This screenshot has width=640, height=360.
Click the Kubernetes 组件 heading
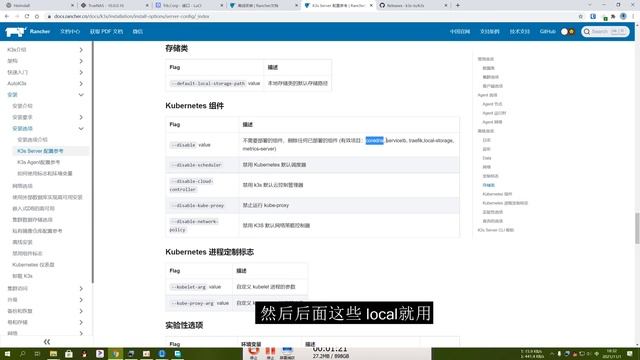pyautogui.click(x=194, y=106)
